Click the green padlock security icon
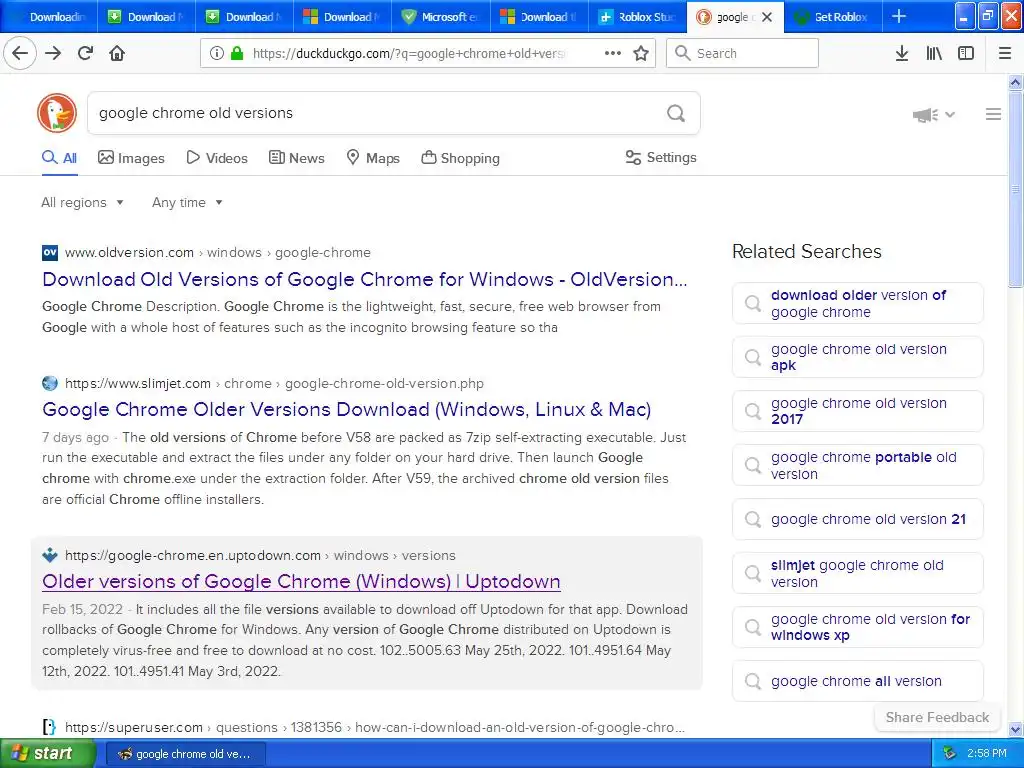Image resolution: width=1024 pixels, height=768 pixels. pyautogui.click(x=237, y=53)
